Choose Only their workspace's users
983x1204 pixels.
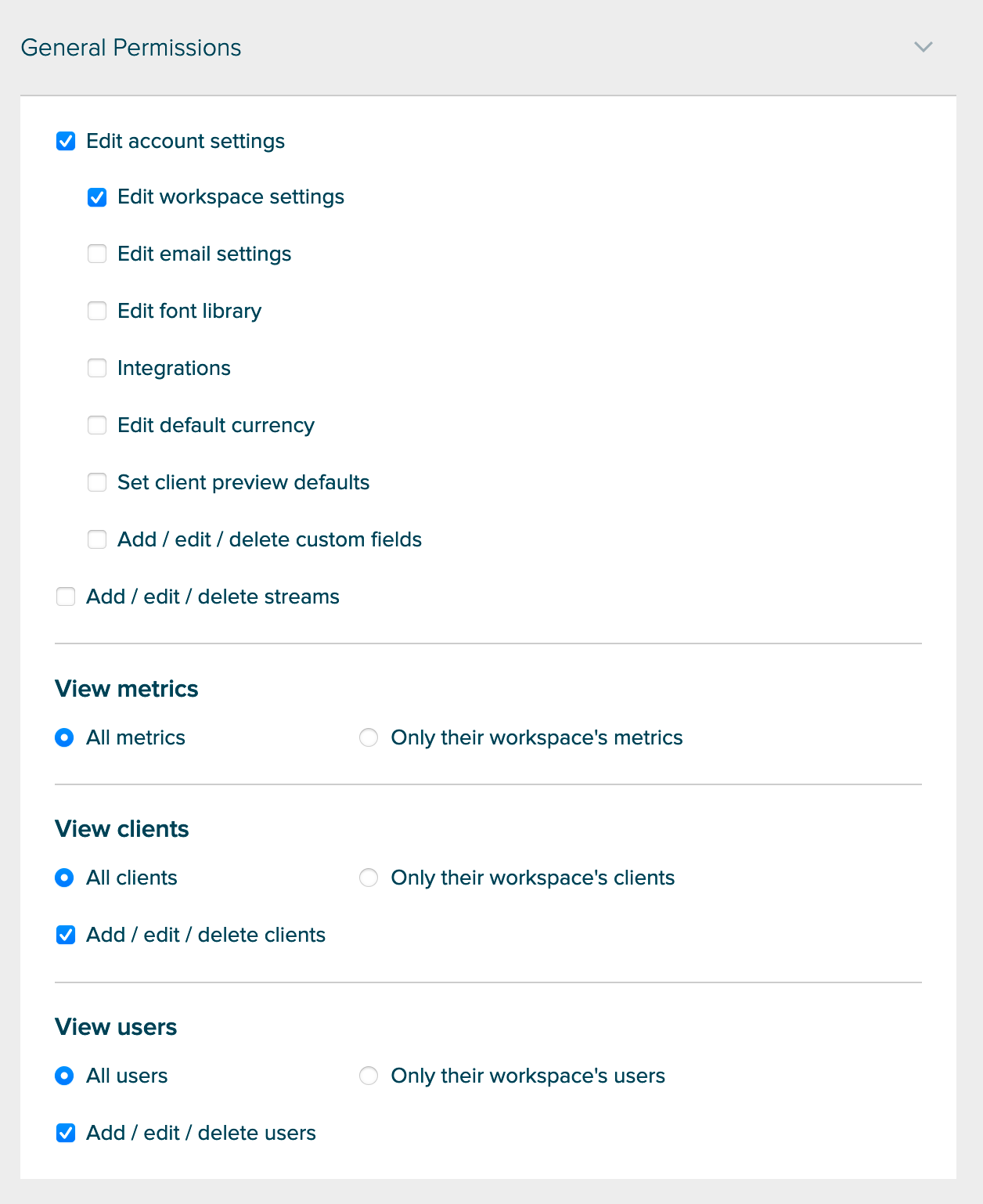(x=369, y=1076)
